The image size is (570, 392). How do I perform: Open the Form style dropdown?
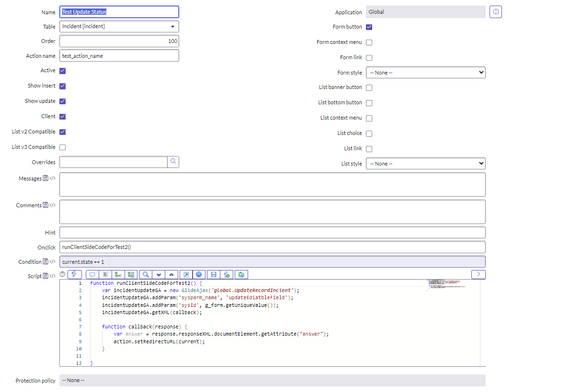pos(426,72)
